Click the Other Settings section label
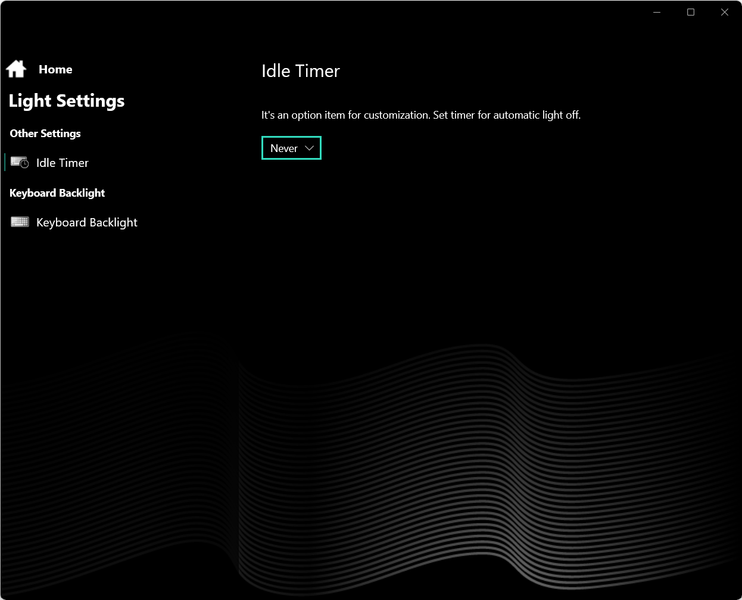 click(x=45, y=133)
